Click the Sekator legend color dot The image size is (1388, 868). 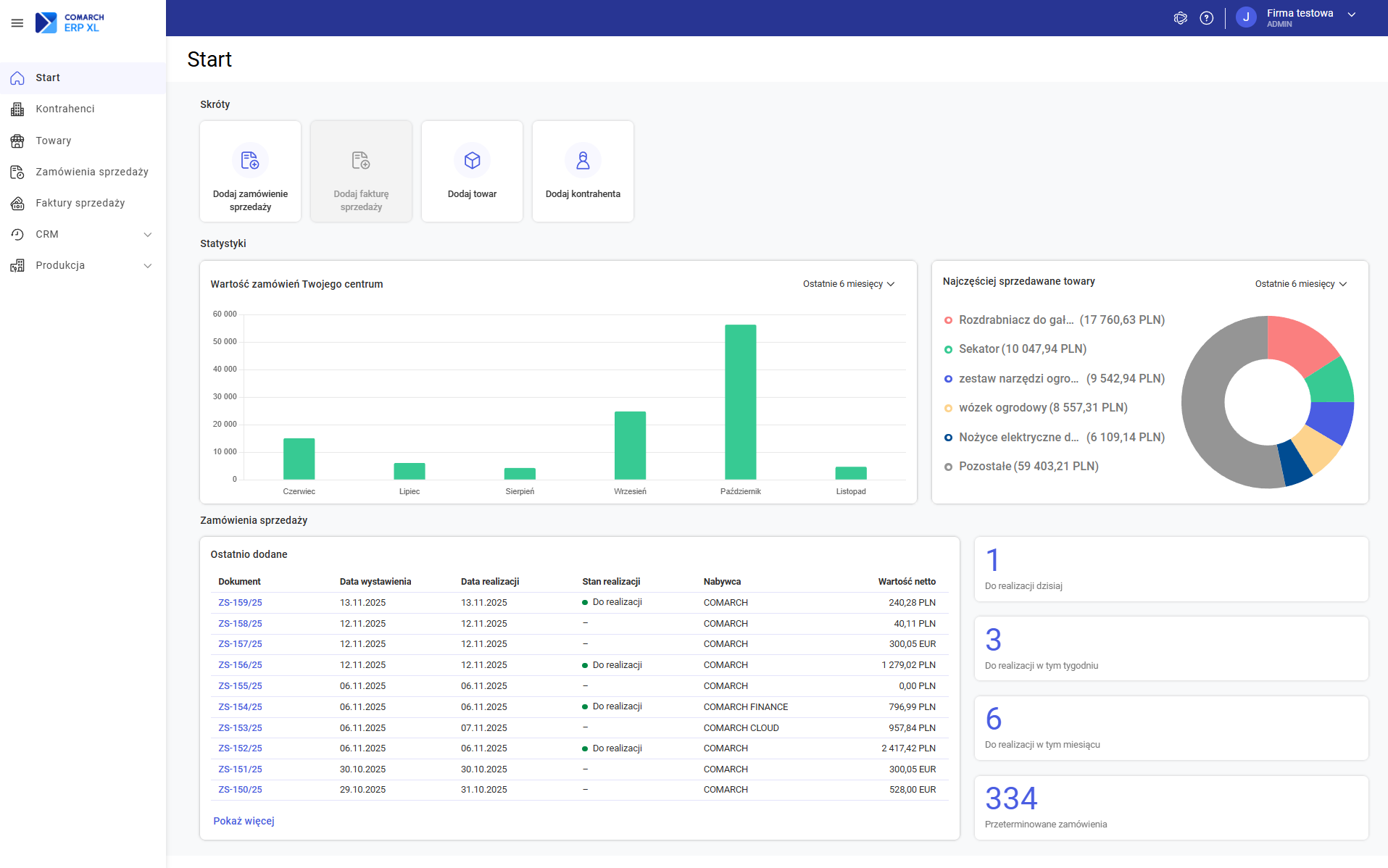click(x=949, y=349)
